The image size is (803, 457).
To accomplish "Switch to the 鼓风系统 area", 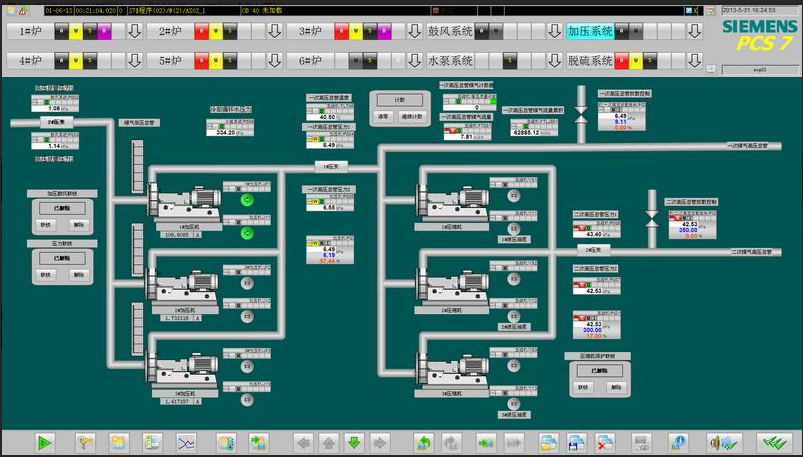I will point(450,31).
